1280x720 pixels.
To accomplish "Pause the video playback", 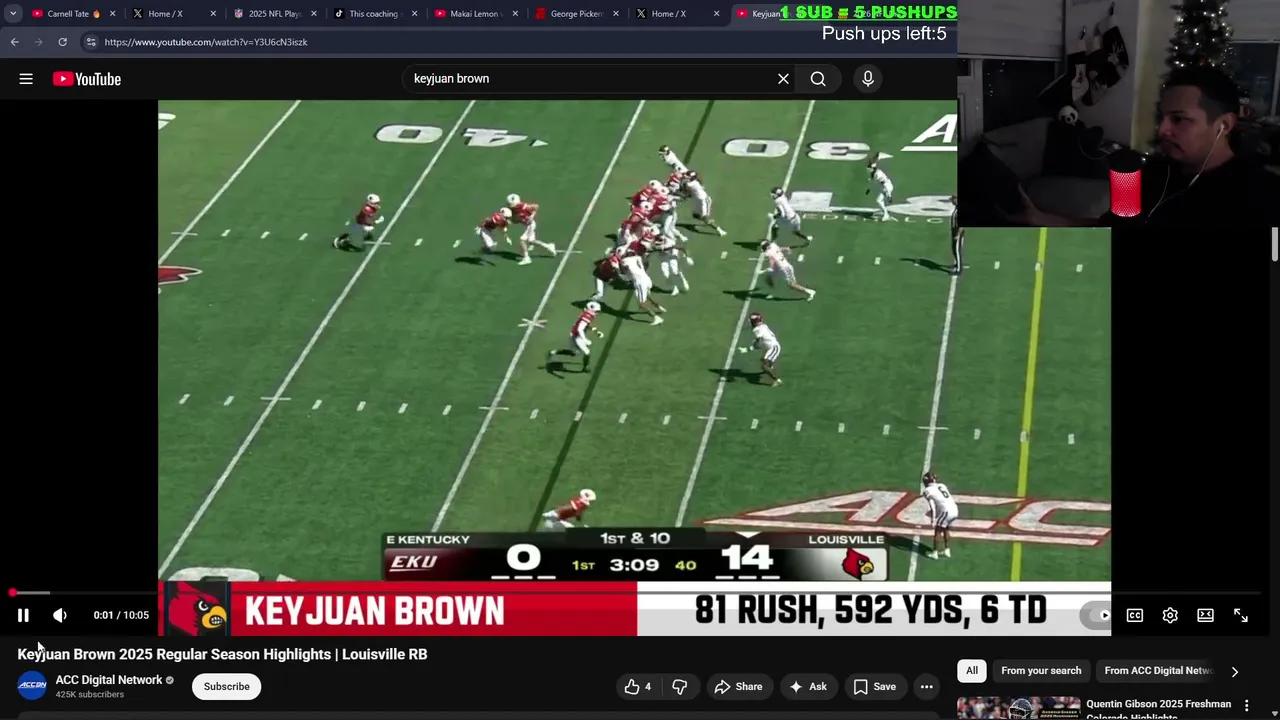I will point(23,615).
